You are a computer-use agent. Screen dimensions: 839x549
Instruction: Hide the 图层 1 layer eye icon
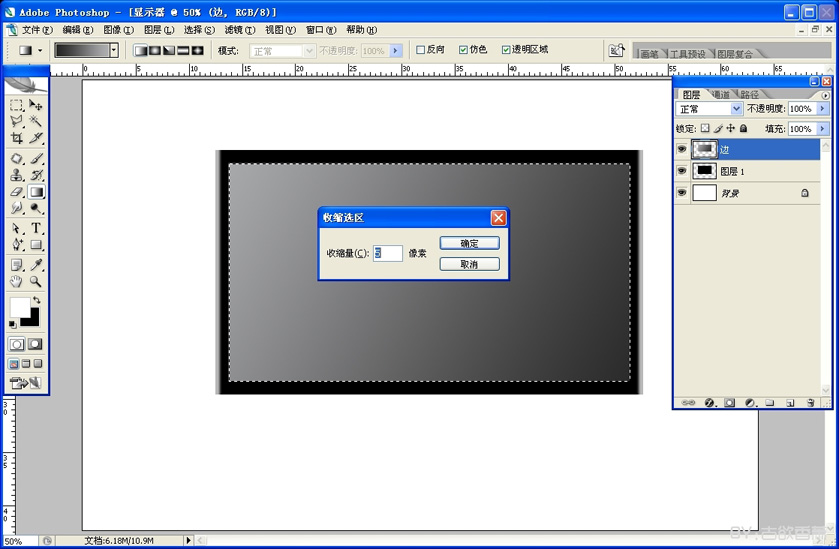point(682,171)
